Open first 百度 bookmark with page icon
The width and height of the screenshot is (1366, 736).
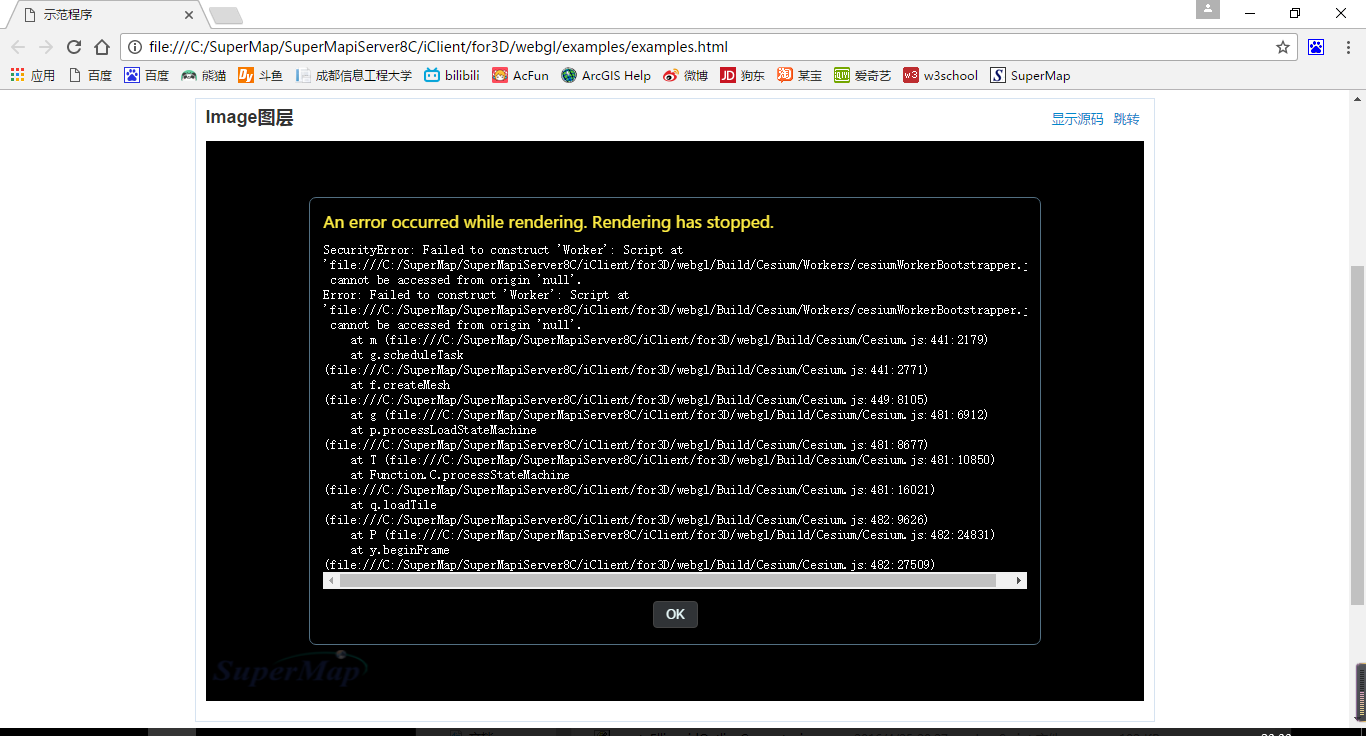tap(90, 75)
